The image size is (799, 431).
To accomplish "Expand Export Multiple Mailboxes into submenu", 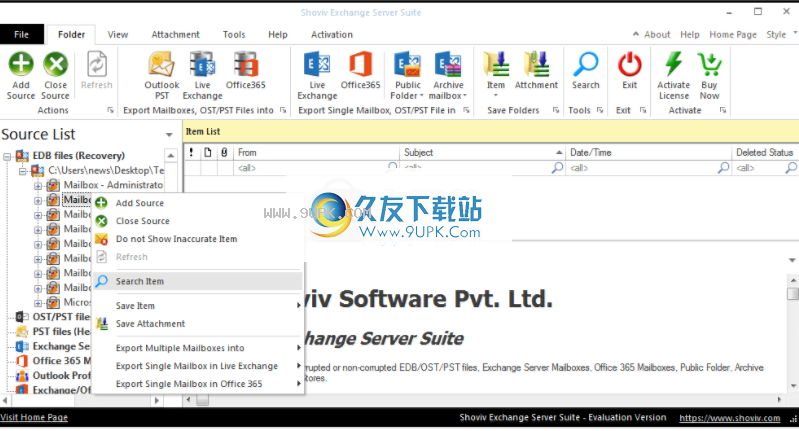I will coord(299,347).
